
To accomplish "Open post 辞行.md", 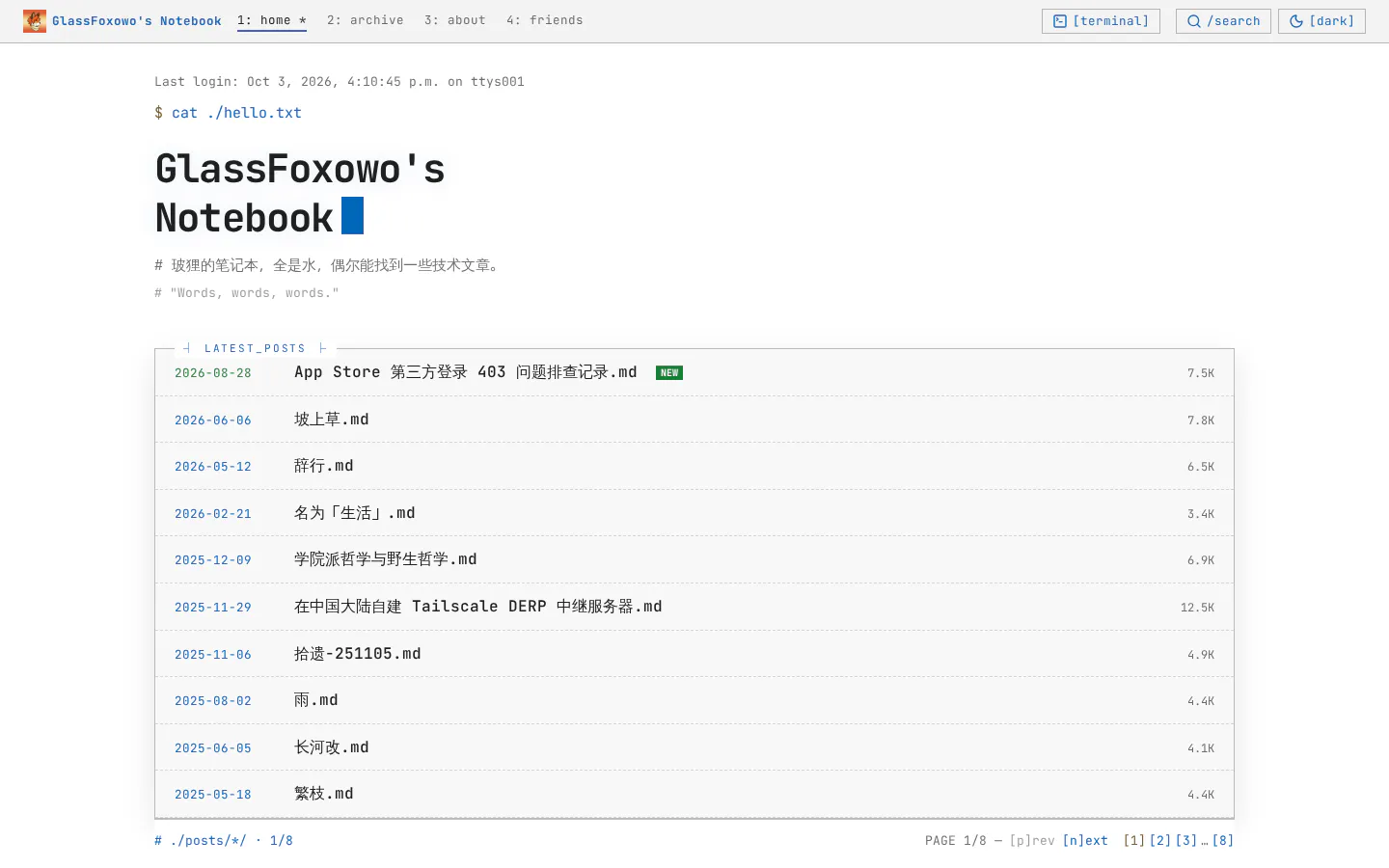I will (x=324, y=466).
